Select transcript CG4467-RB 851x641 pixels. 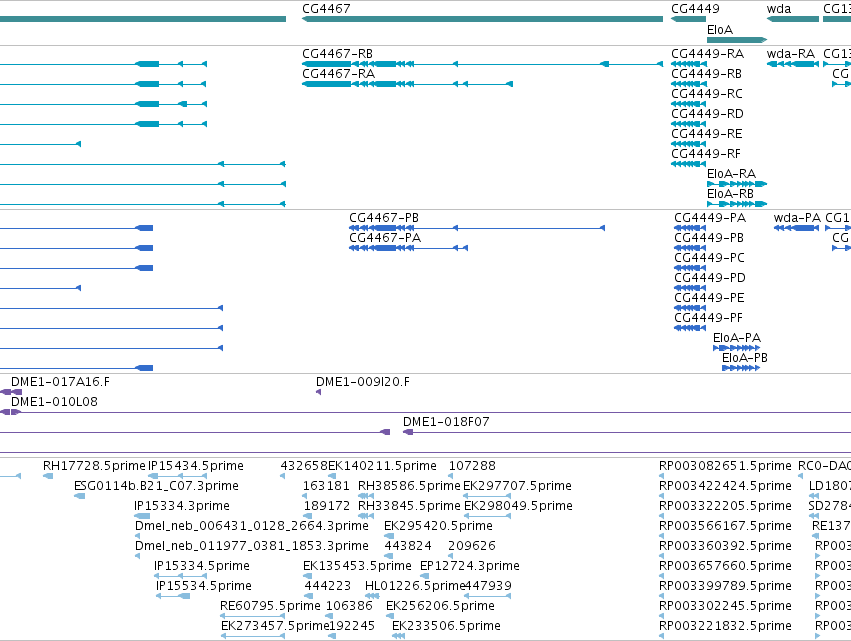(482, 64)
